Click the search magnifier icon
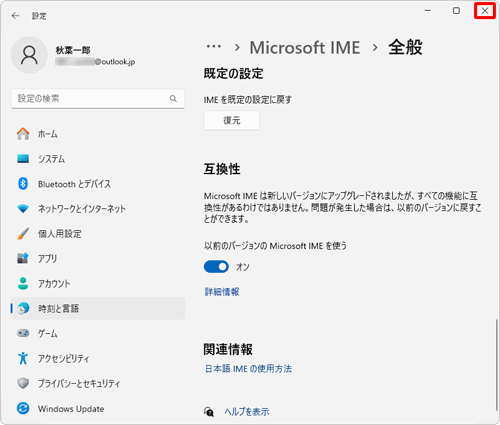This screenshot has width=500, height=425. coord(173,98)
